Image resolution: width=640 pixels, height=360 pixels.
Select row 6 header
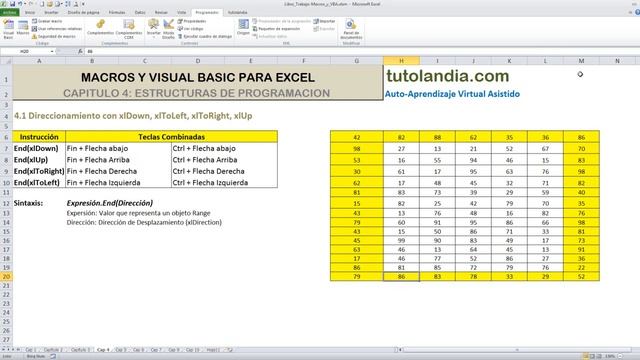[6, 137]
